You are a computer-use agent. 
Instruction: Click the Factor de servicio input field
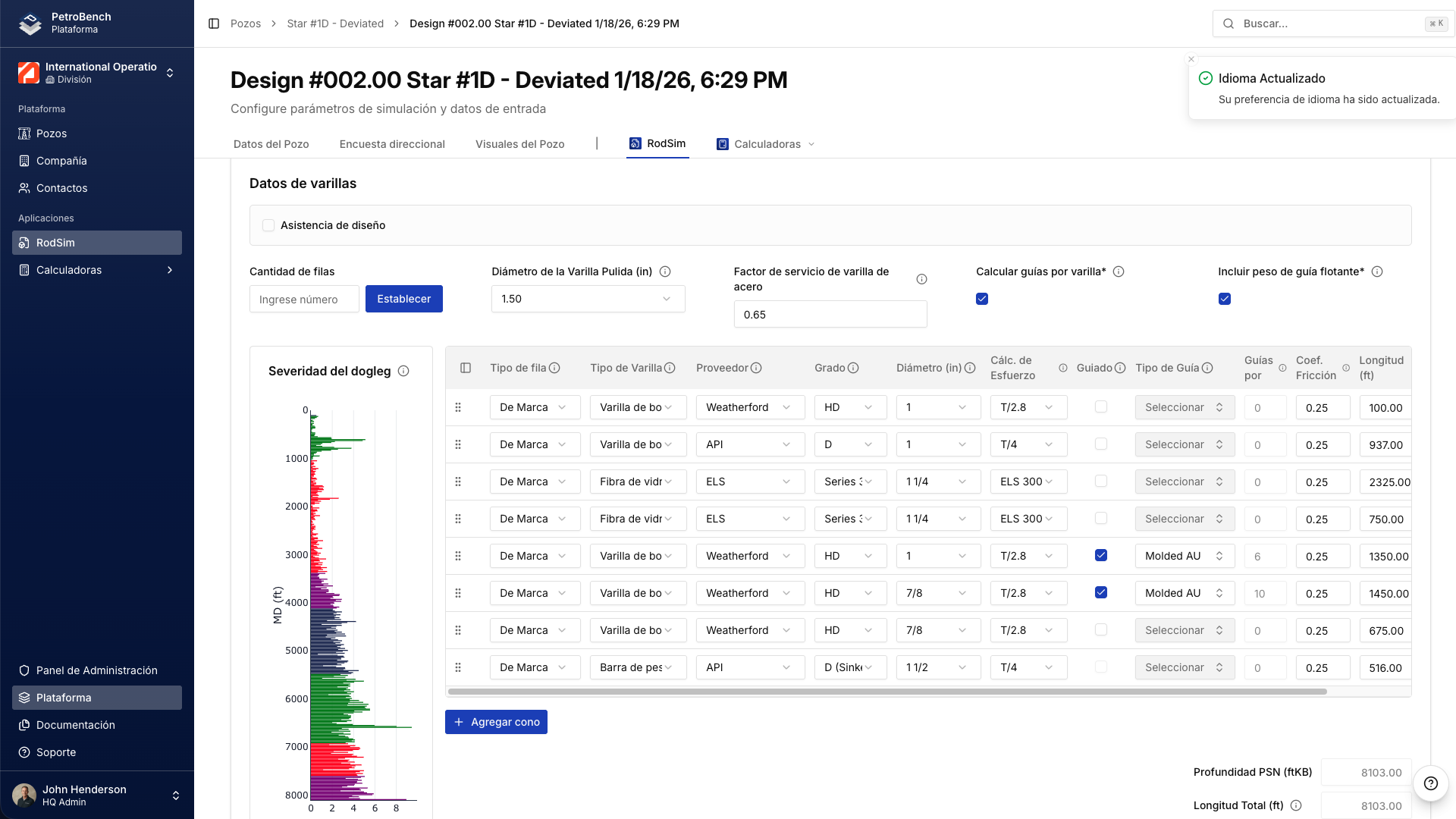click(830, 314)
